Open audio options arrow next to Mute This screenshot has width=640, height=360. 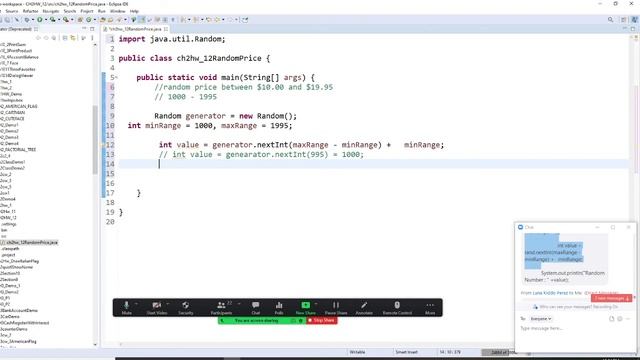136,304
